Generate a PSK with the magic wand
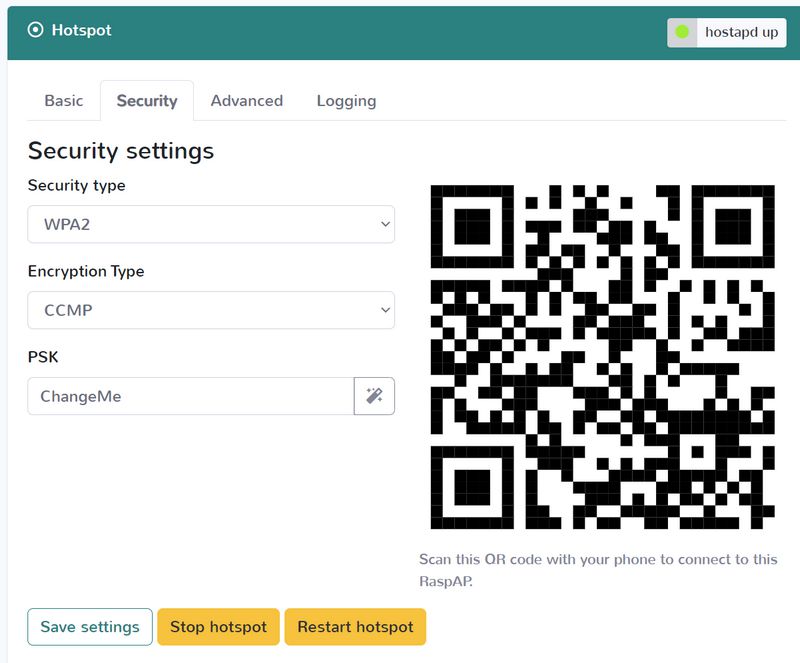Screen dimensions: 800x663 pos(374,396)
